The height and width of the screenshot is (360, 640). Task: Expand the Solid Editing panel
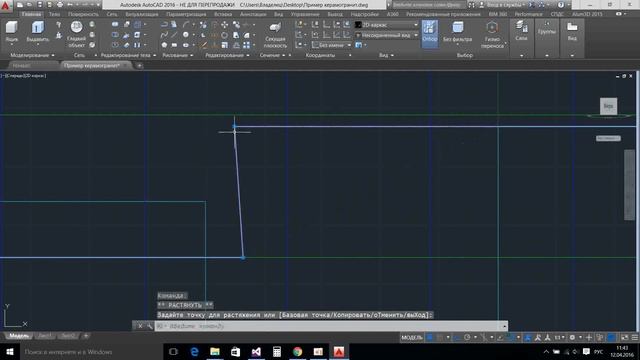pos(128,55)
